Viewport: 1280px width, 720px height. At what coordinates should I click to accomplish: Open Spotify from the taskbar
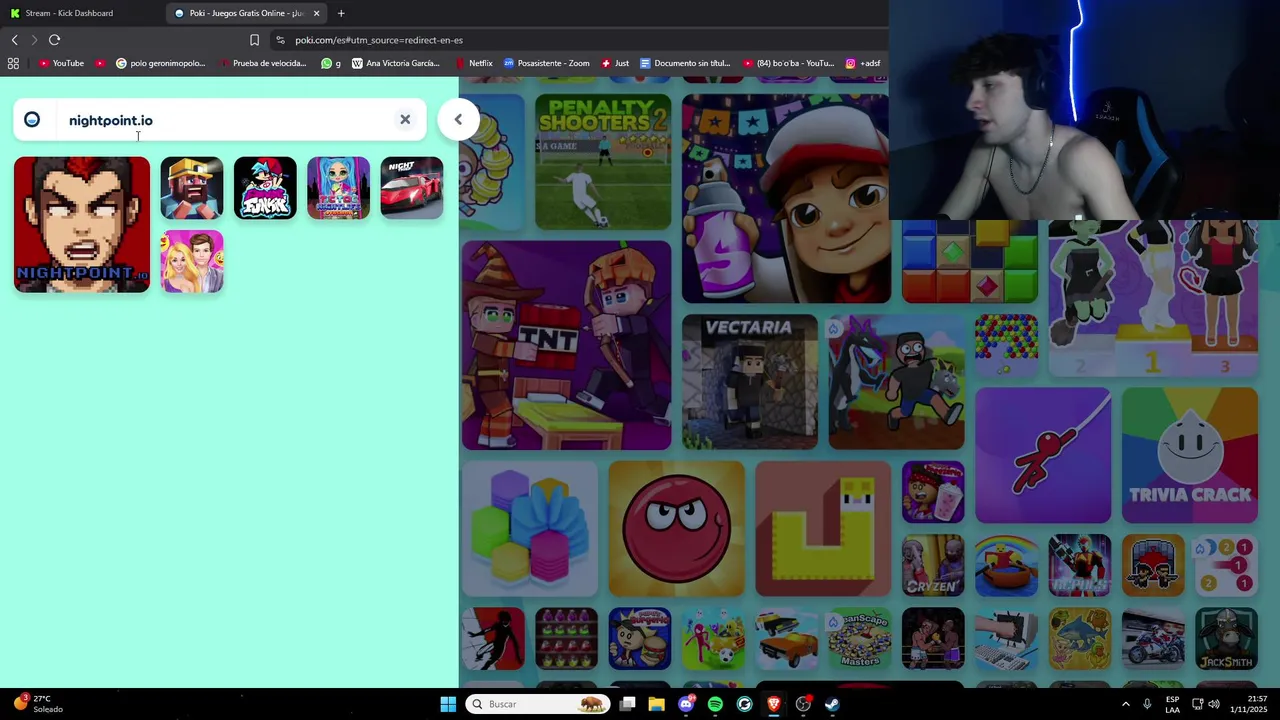pyautogui.click(x=715, y=704)
